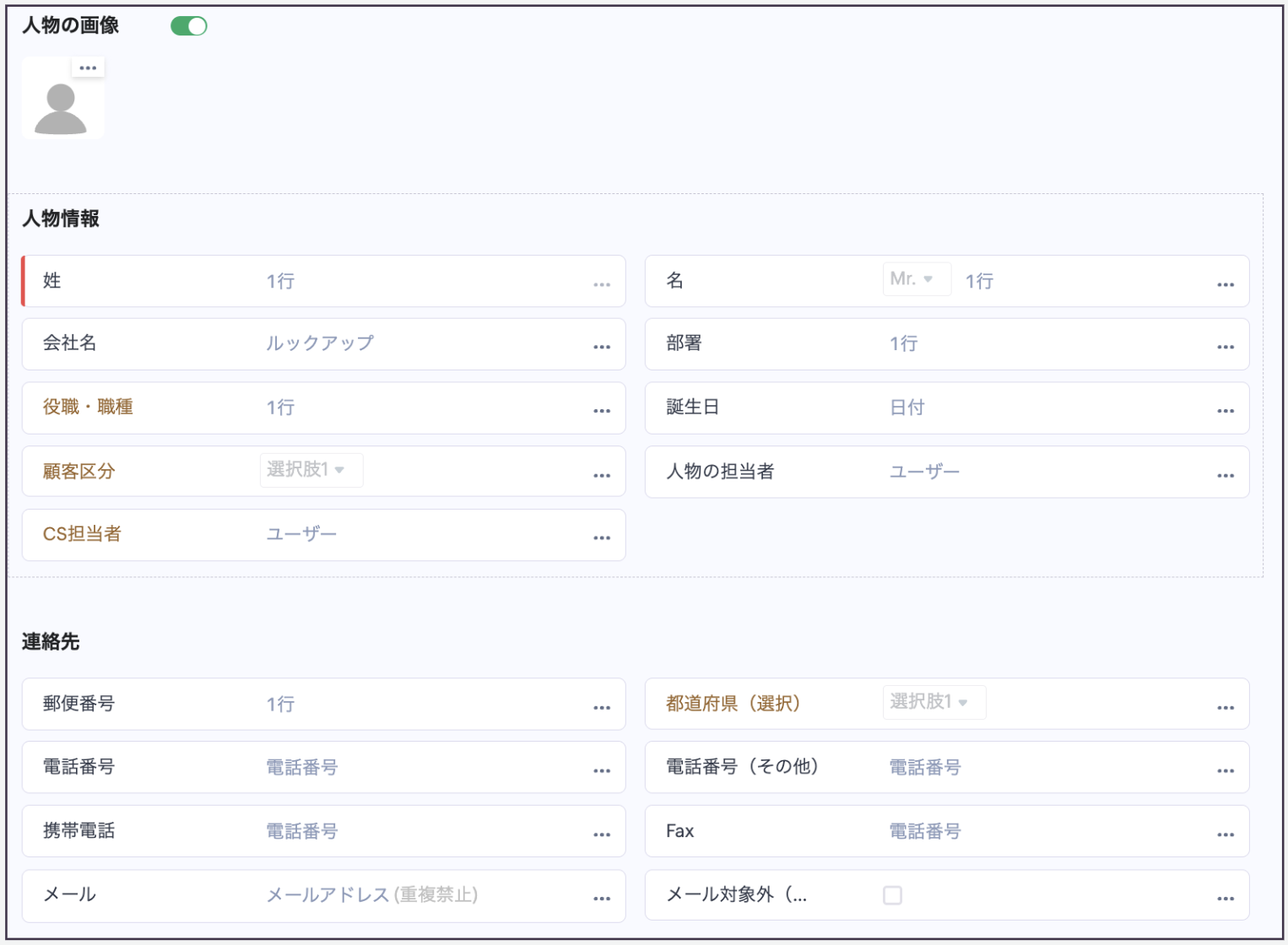Open options menu for 人物の担当者 field
This screenshot has height=945, width=1288.
pos(1226,475)
